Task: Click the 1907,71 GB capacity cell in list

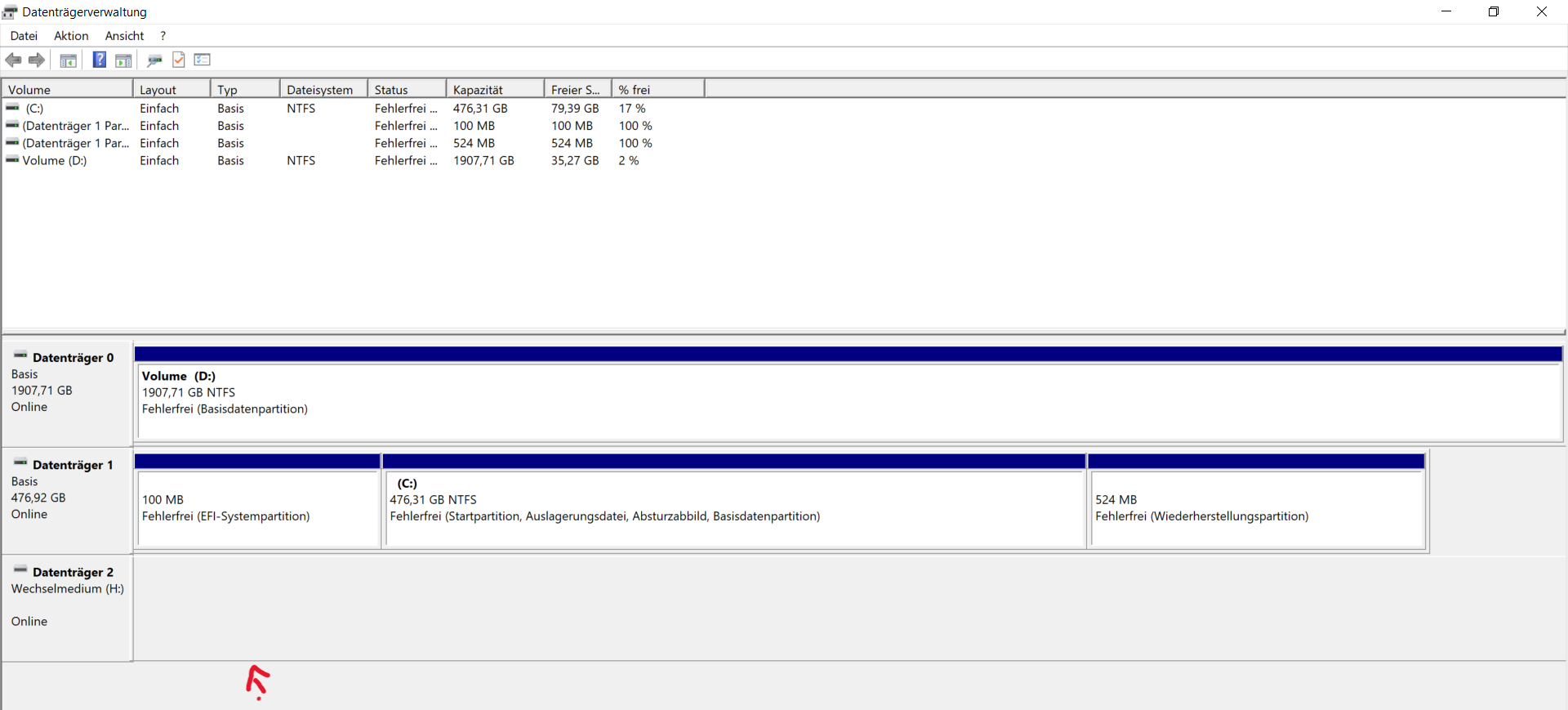Action: (x=483, y=160)
